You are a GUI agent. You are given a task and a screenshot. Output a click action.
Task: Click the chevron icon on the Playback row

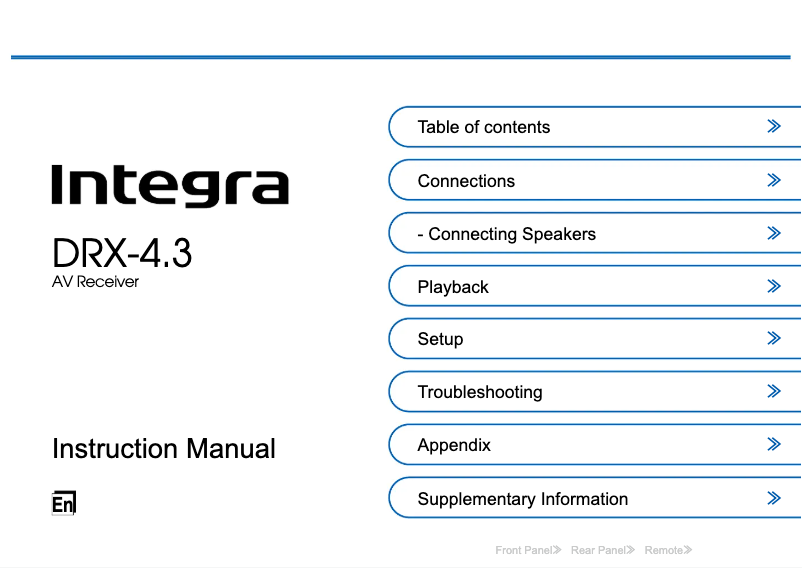coord(773,287)
